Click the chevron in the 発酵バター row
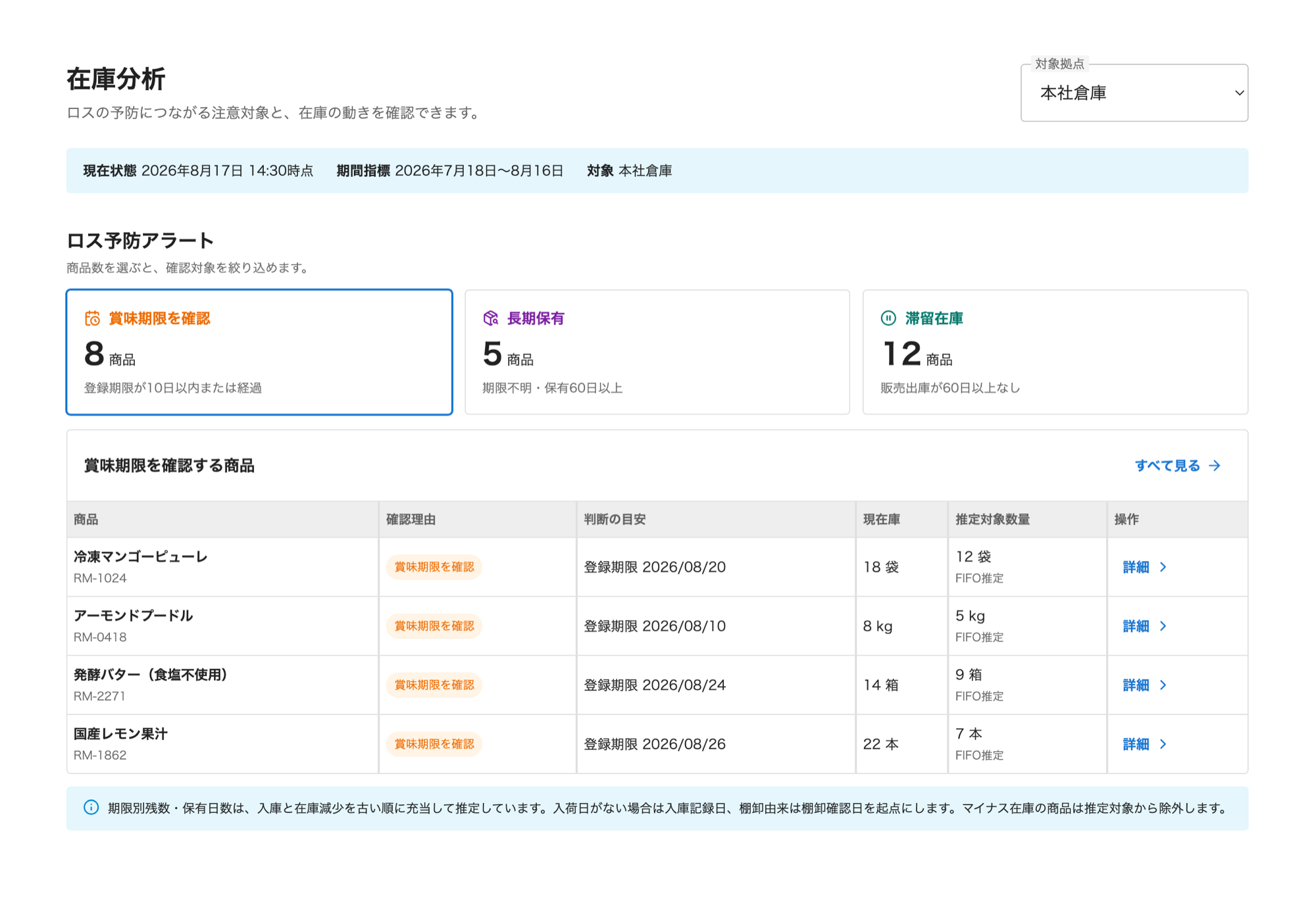1316x901 pixels. tap(1163, 685)
